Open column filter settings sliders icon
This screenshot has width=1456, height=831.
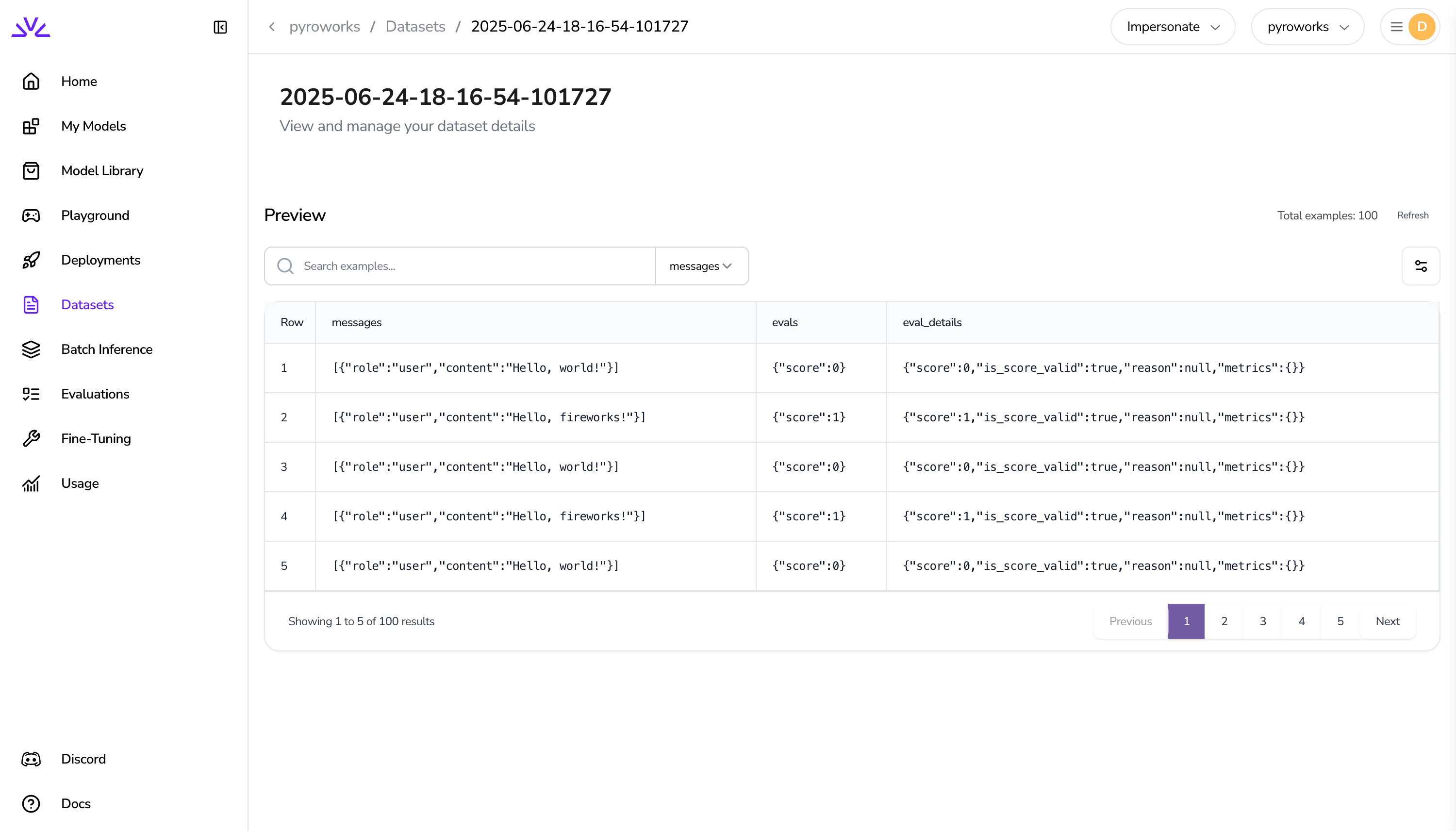1421,266
